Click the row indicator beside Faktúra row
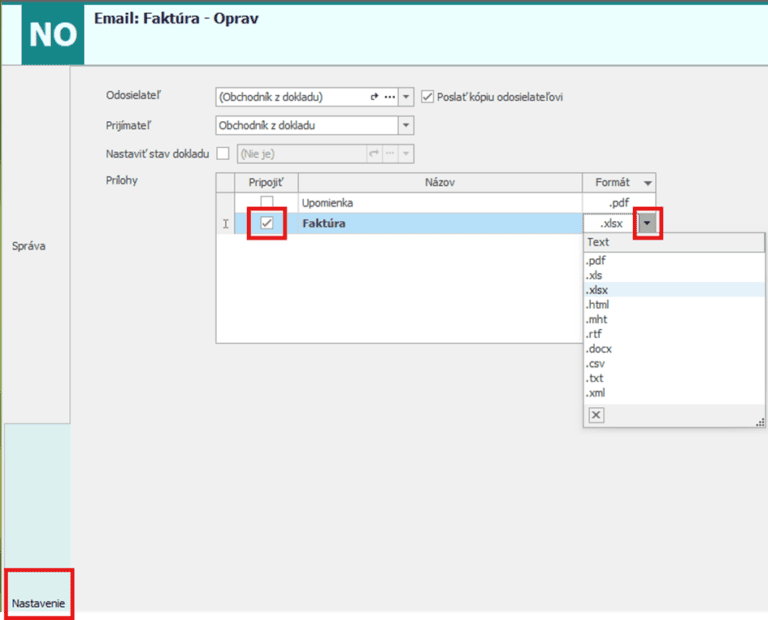768x620 pixels. tap(226, 224)
